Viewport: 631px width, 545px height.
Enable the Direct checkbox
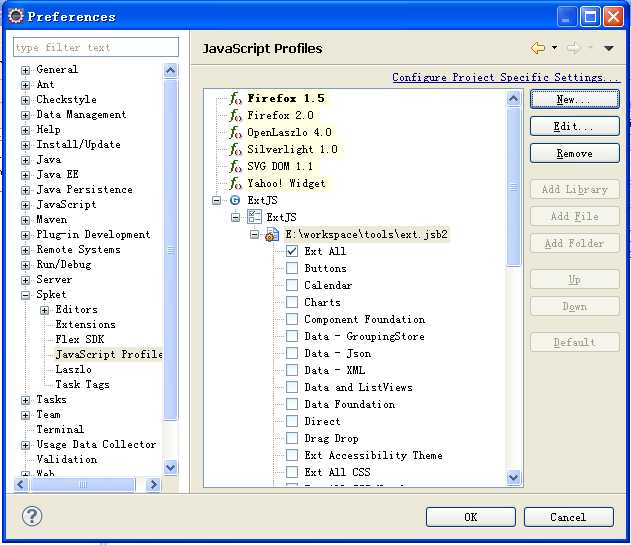pyautogui.click(x=292, y=421)
